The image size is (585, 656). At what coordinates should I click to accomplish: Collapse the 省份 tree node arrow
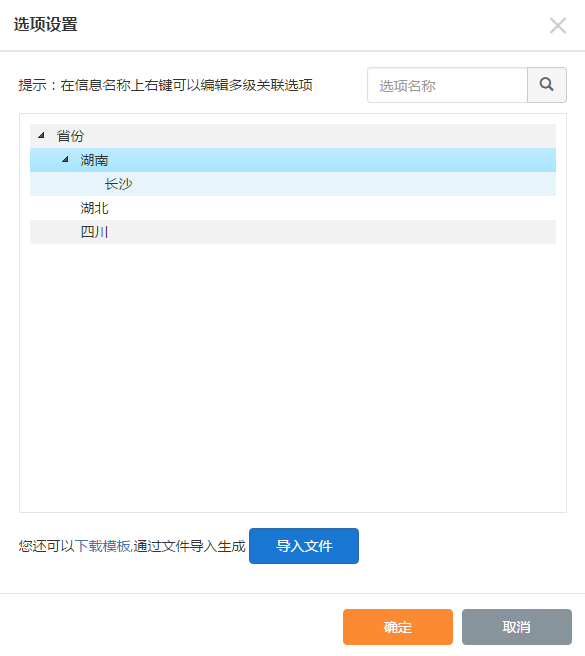(41, 135)
